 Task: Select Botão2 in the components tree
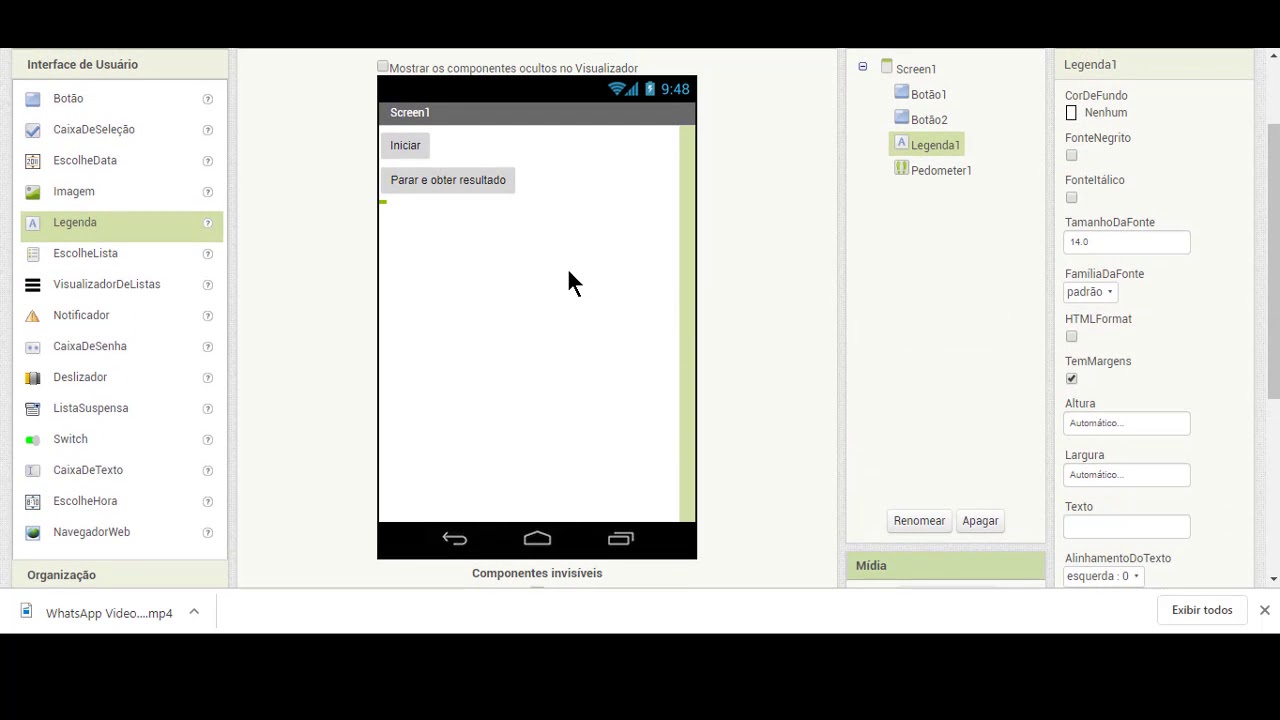(x=929, y=120)
